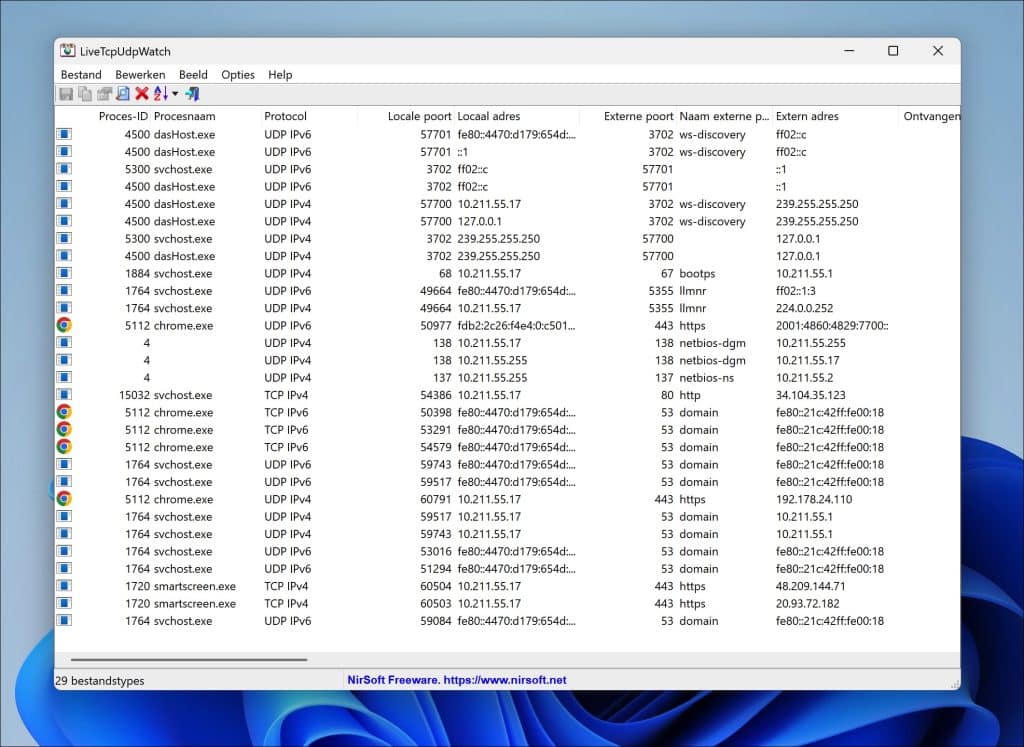Click the Find magnifier toolbar icon

[123, 94]
